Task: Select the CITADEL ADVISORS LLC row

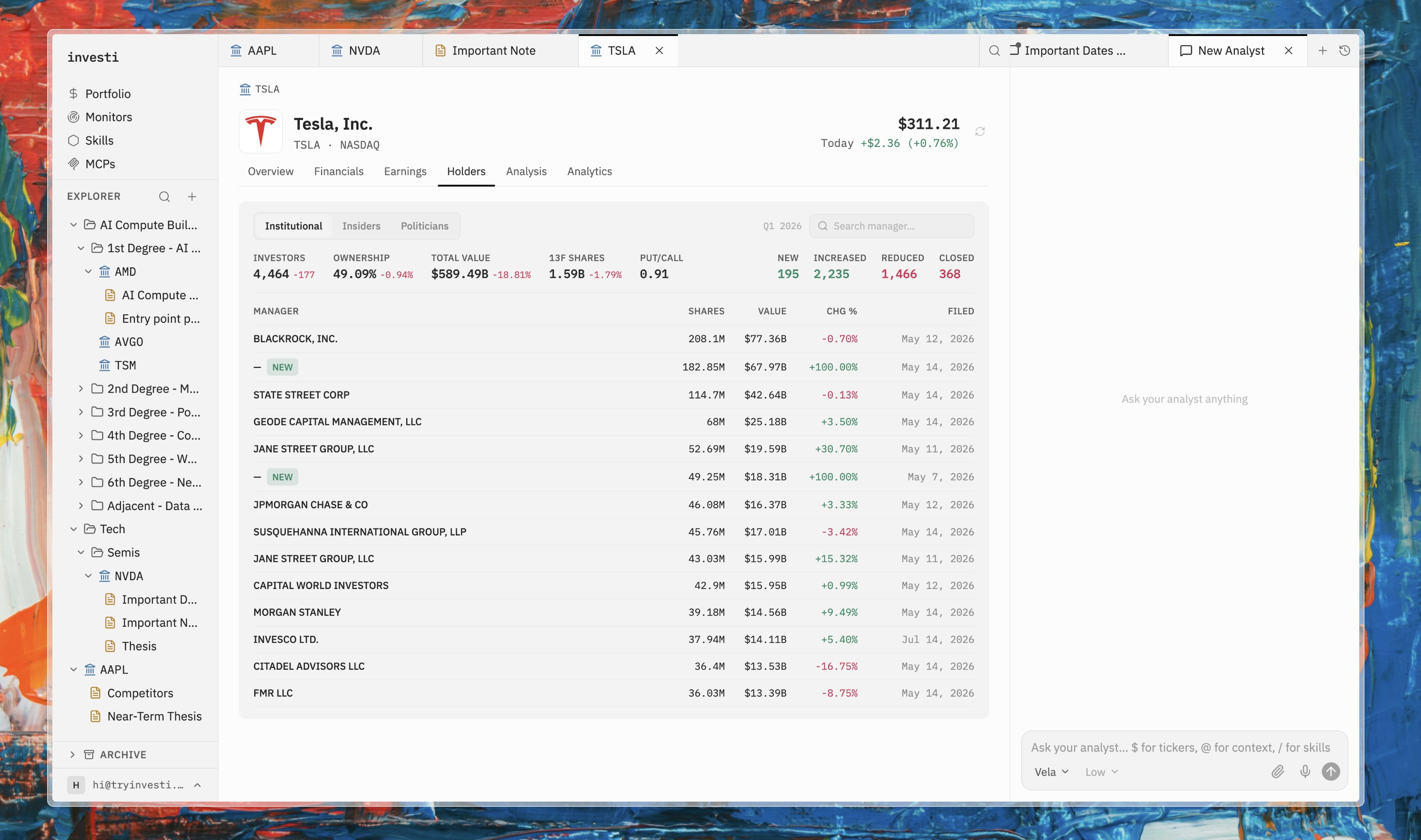Action: pyautogui.click(x=613, y=666)
